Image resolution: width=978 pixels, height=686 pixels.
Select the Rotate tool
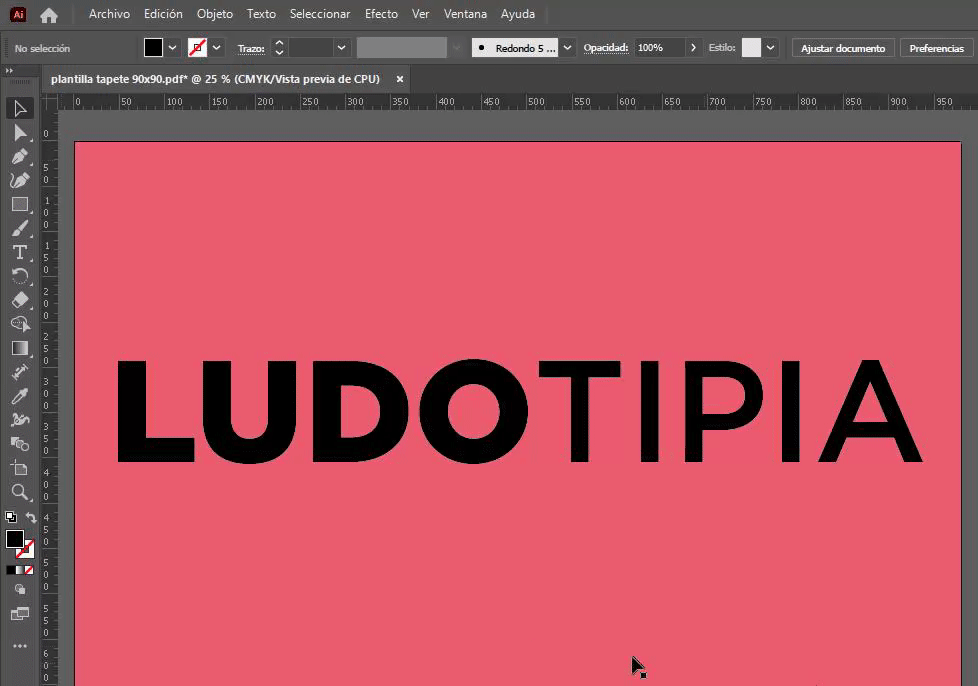(x=20, y=276)
